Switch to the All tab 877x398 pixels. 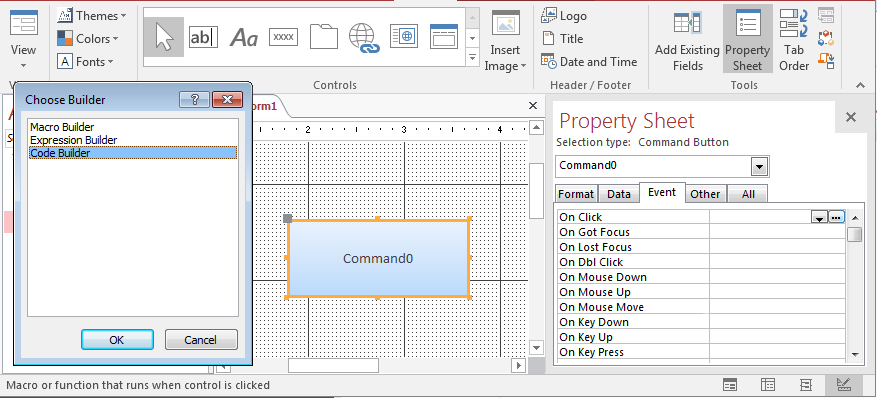(748, 194)
